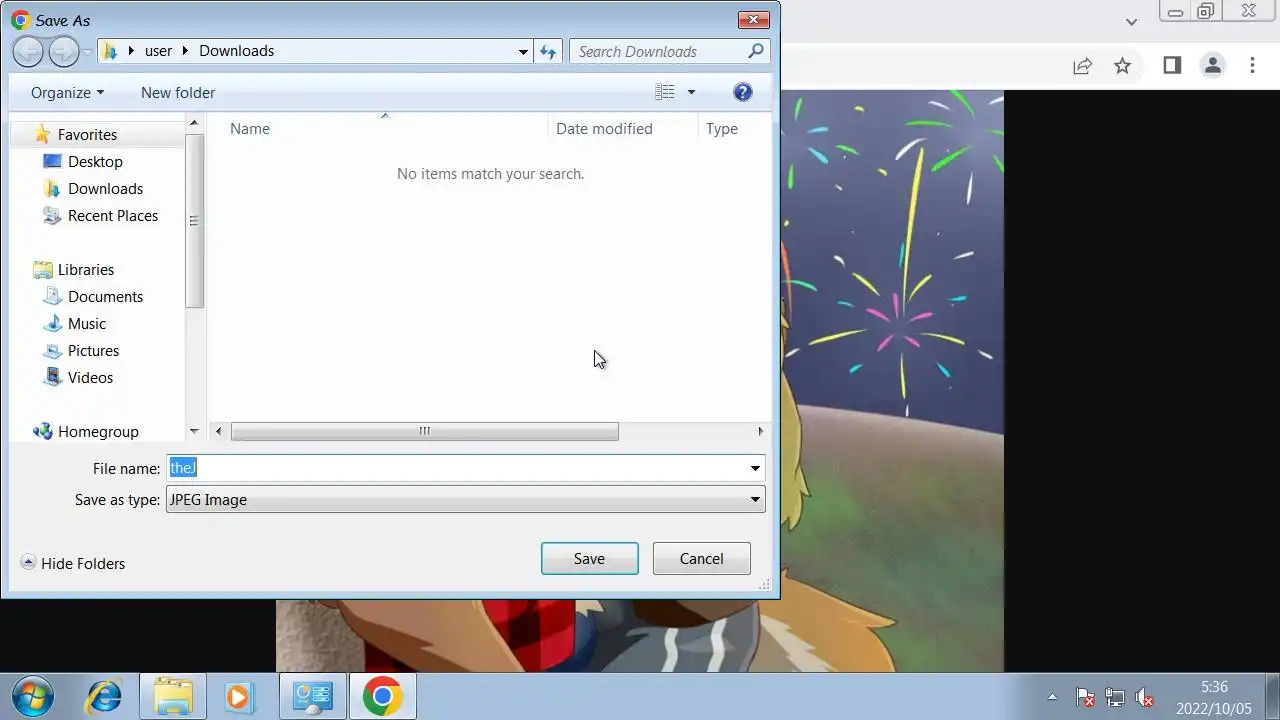This screenshot has width=1280, height=720.
Task: Select the Downloads breadcrumb in address bar
Action: pos(236,51)
